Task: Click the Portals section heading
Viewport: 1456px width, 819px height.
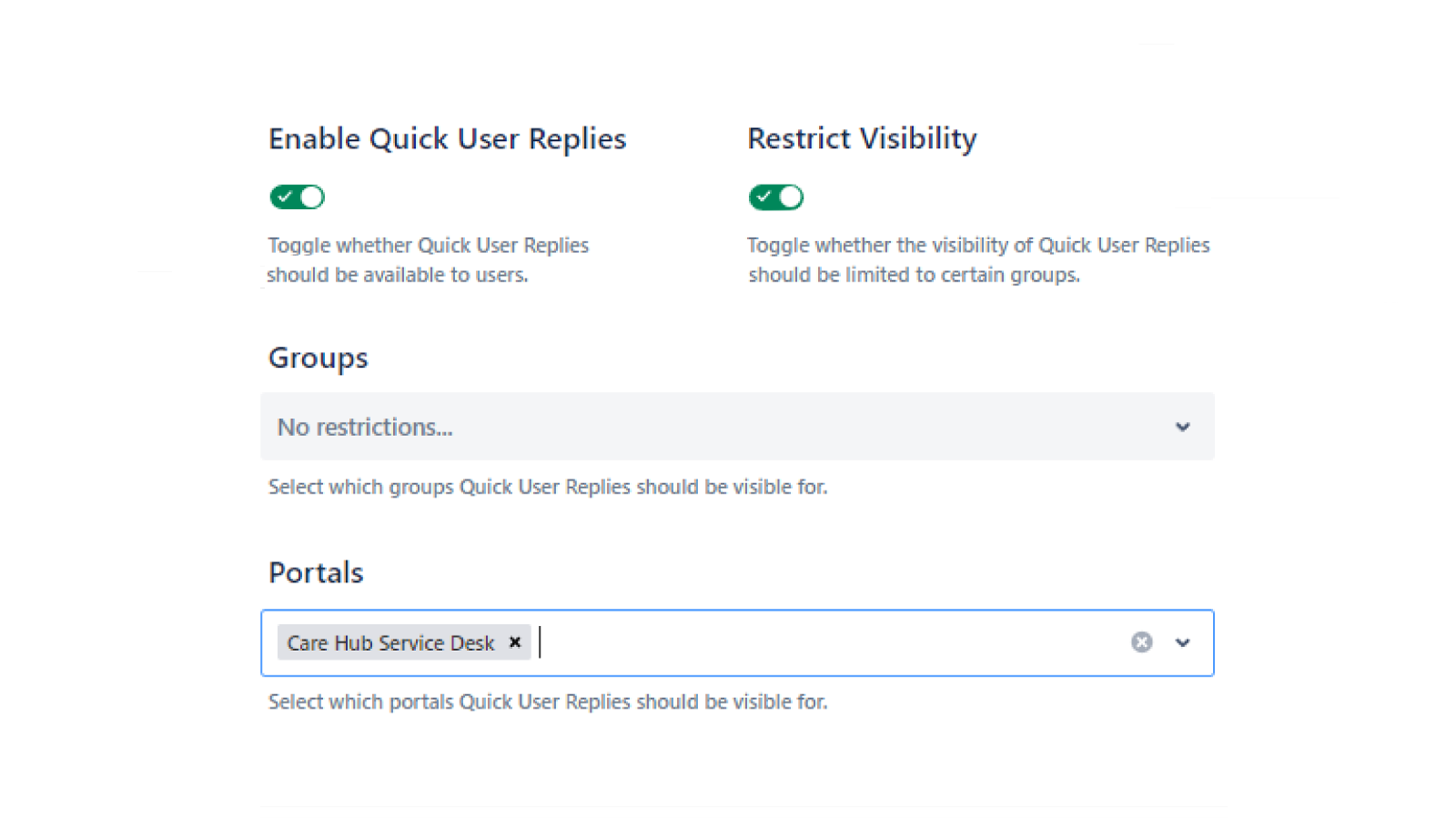Action: coord(316,572)
